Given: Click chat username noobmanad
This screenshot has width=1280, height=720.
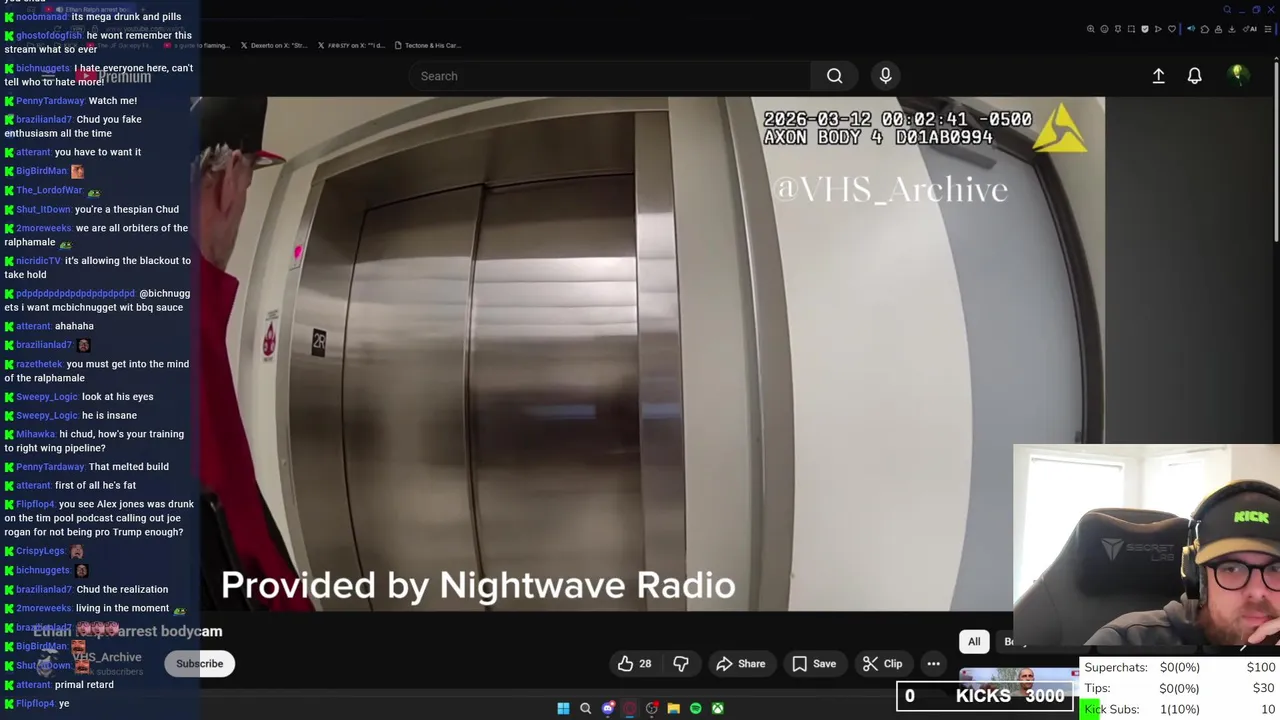Looking at the screenshot, I should pyautogui.click(x=42, y=17).
